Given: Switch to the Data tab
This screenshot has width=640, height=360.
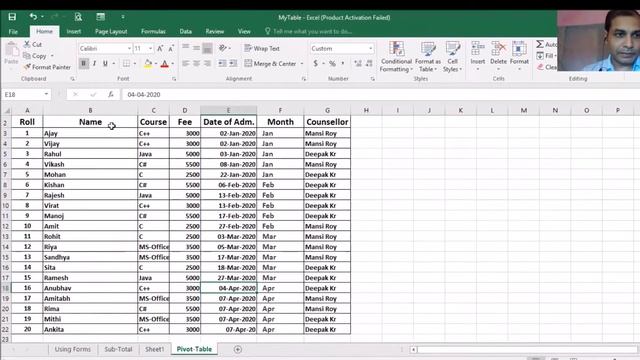Looking at the screenshot, I should coord(185,31).
